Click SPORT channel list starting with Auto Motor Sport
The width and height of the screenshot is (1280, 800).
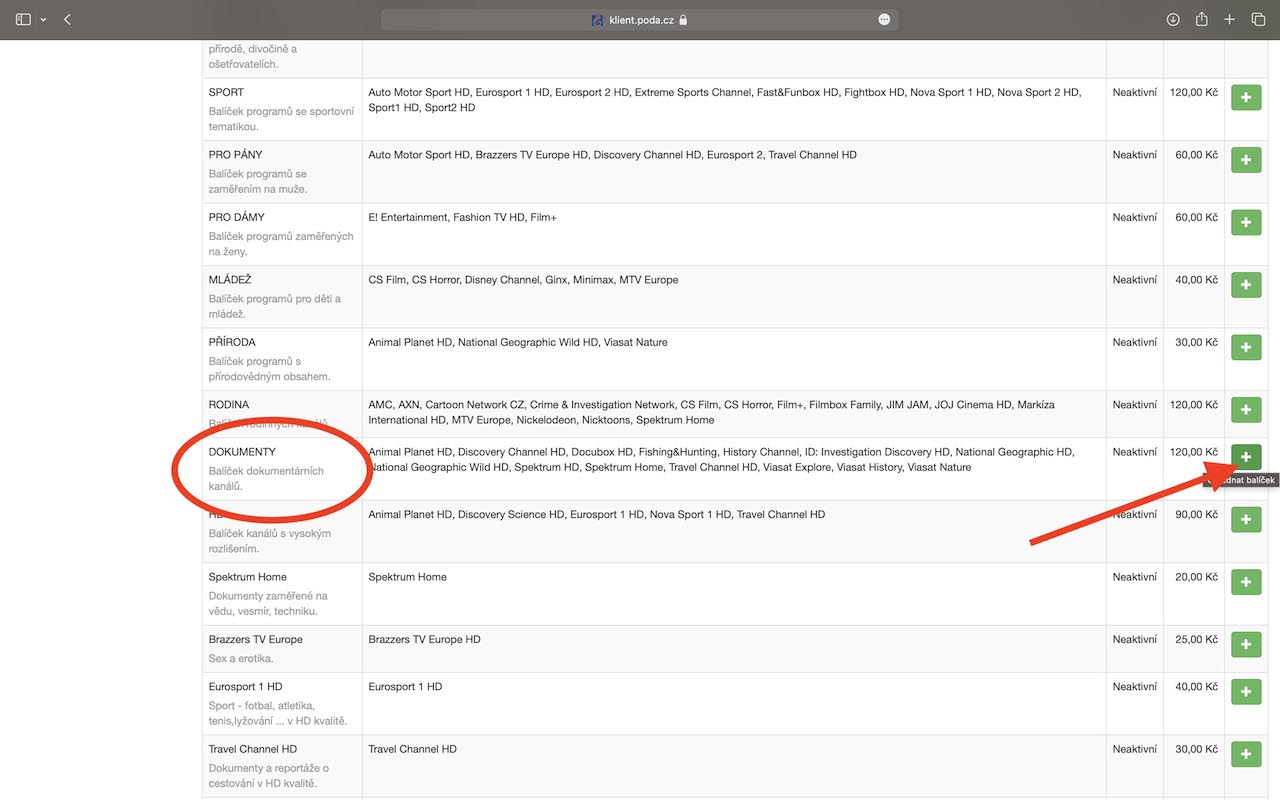pyautogui.click(x=725, y=100)
